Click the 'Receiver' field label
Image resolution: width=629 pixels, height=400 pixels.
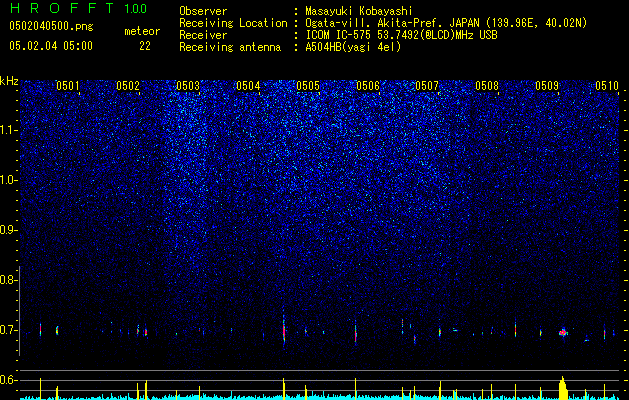pyautogui.click(x=203, y=35)
